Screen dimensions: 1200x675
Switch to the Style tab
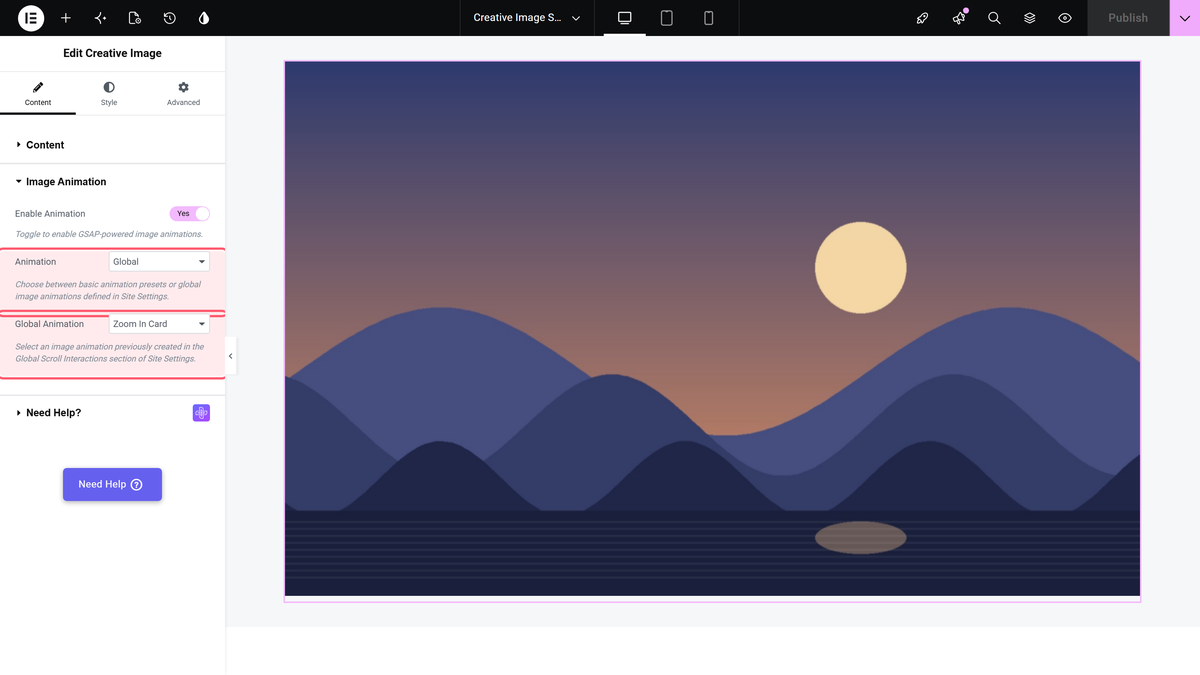coord(109,94)
